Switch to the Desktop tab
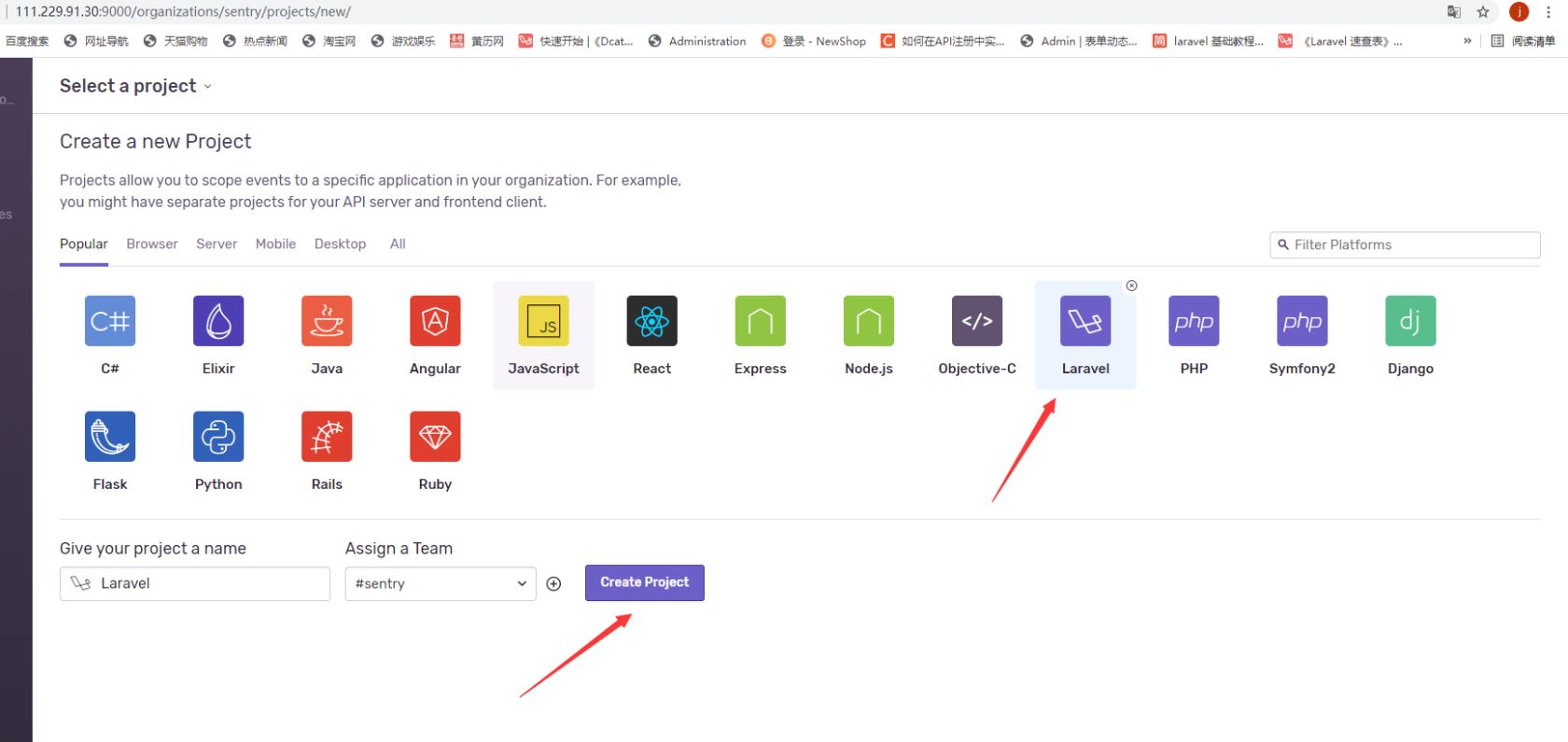1568x742 pixels. (x=340, y=244)
